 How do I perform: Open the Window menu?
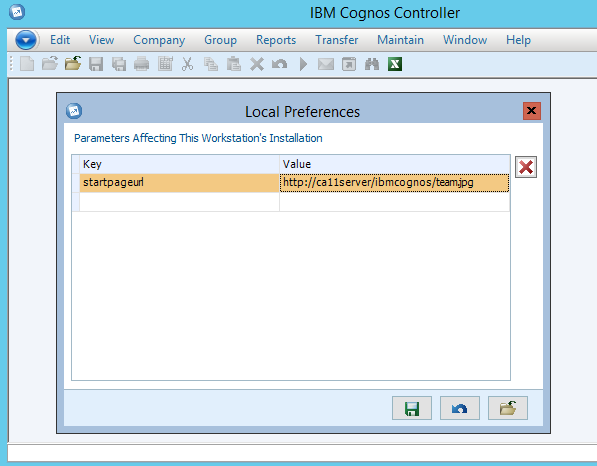click(x=465, y=40)
